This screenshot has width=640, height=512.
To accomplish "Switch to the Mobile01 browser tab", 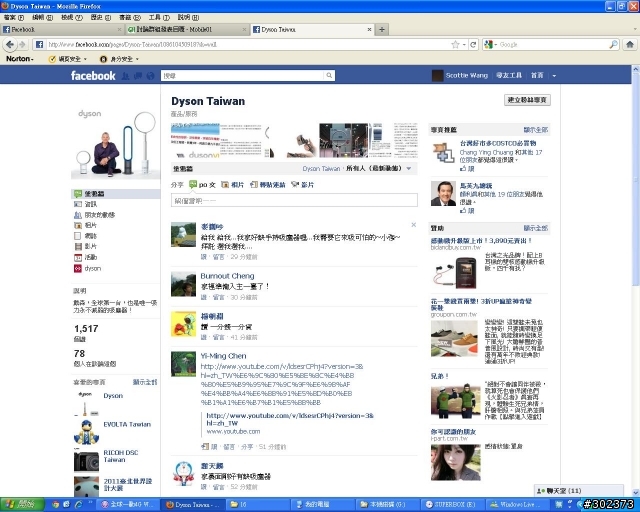I will pos(187,29).
